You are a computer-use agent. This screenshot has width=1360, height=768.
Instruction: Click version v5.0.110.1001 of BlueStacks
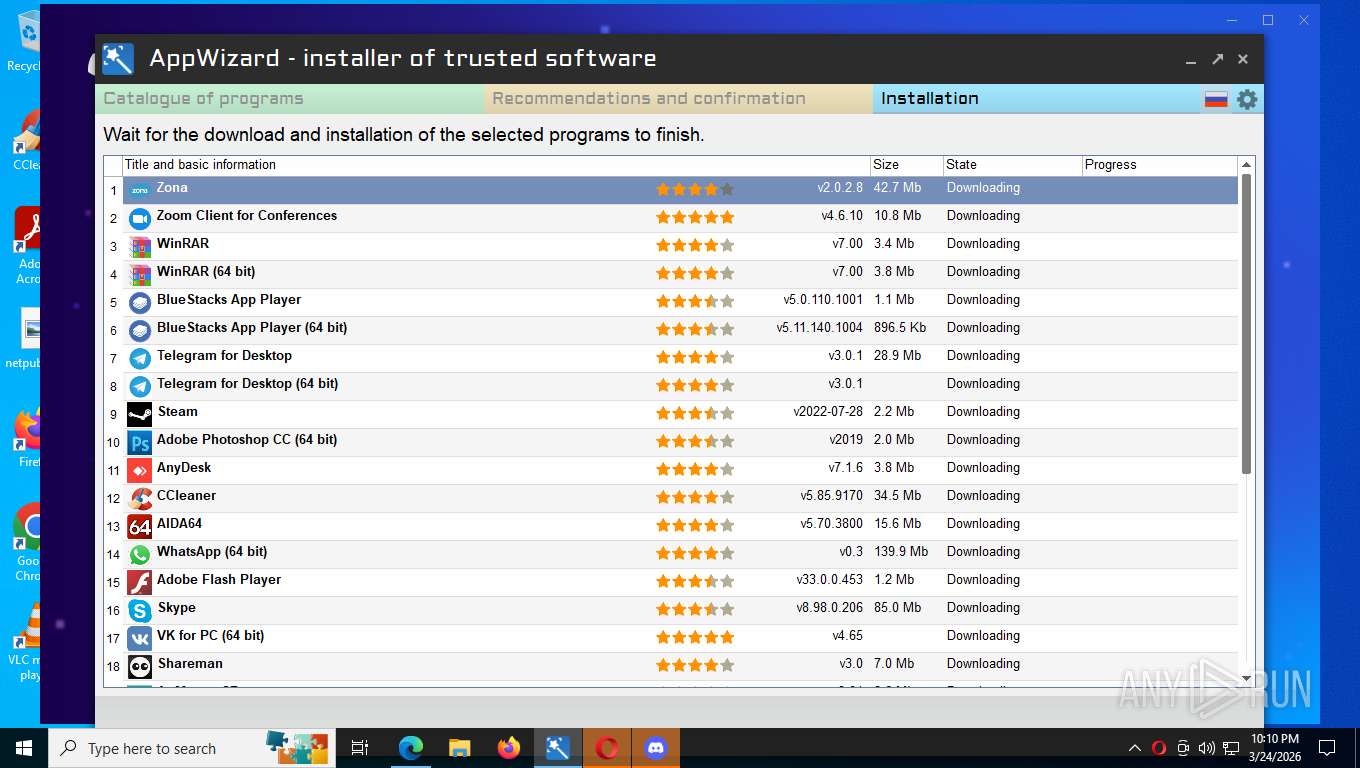point(823,300)
